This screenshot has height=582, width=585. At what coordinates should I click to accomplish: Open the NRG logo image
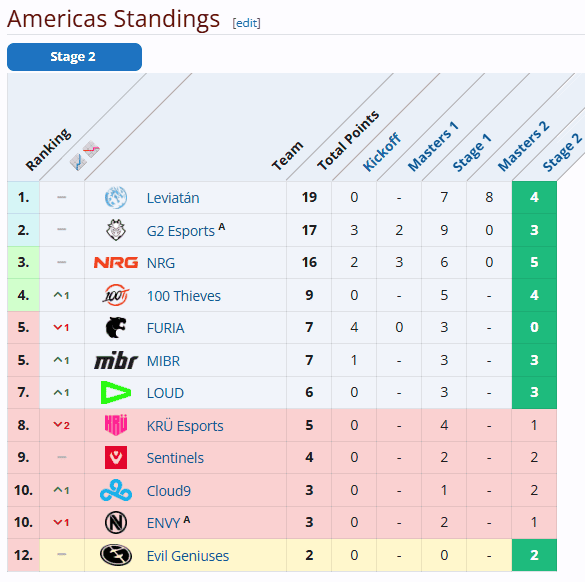pyautogui.click(x=116, y=263)
